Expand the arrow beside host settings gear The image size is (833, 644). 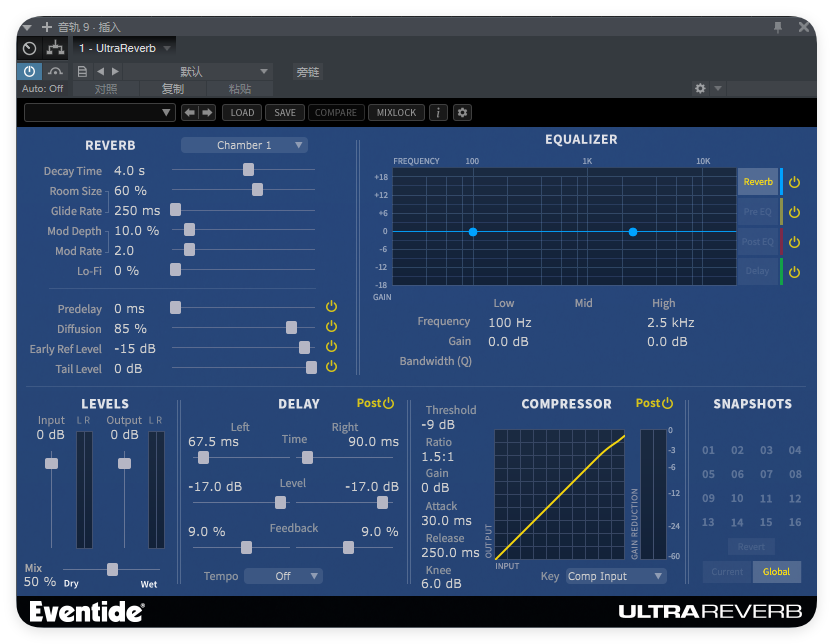(718, 88)
